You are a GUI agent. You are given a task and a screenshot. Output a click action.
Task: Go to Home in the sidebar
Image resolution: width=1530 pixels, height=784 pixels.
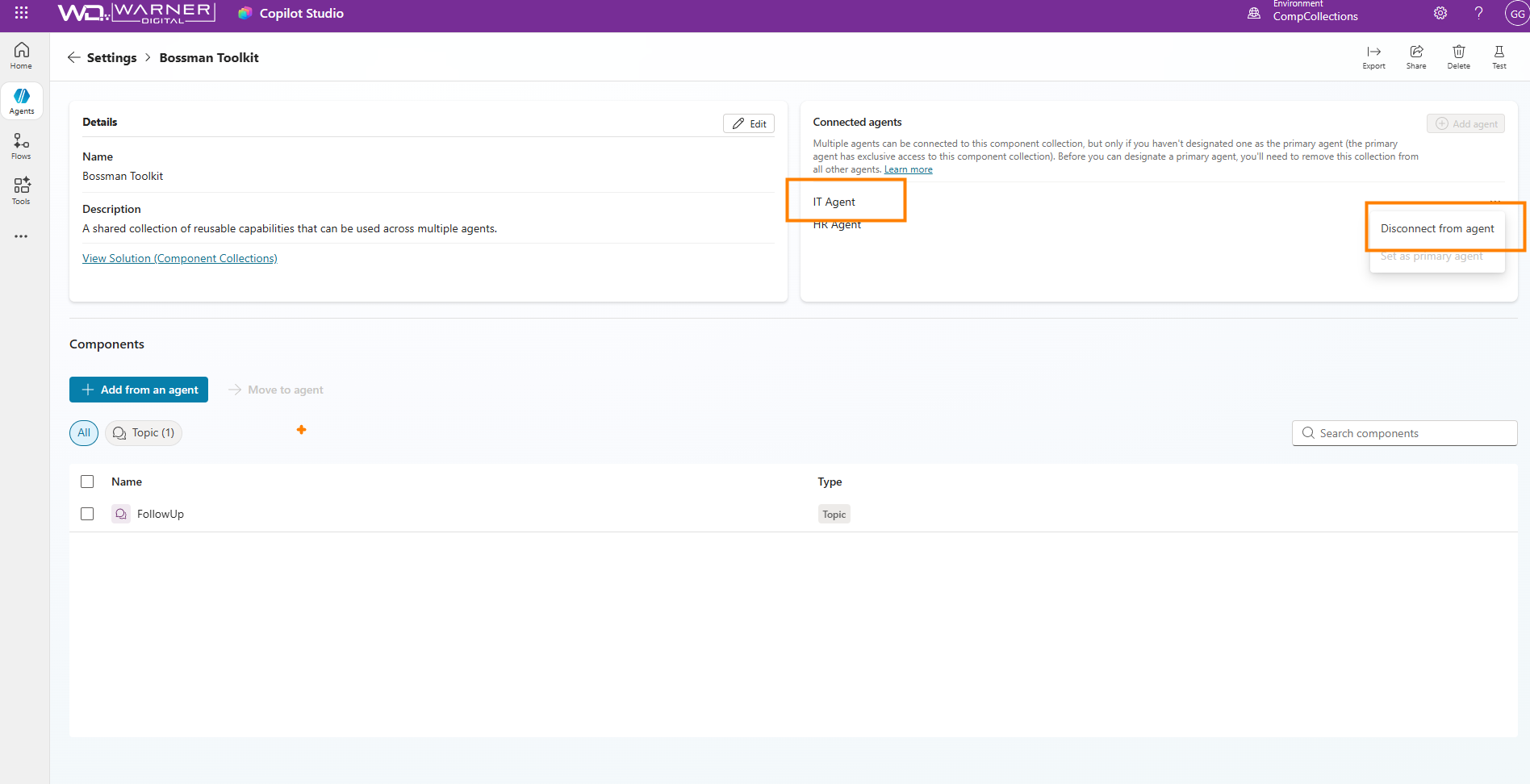(22, 56)
